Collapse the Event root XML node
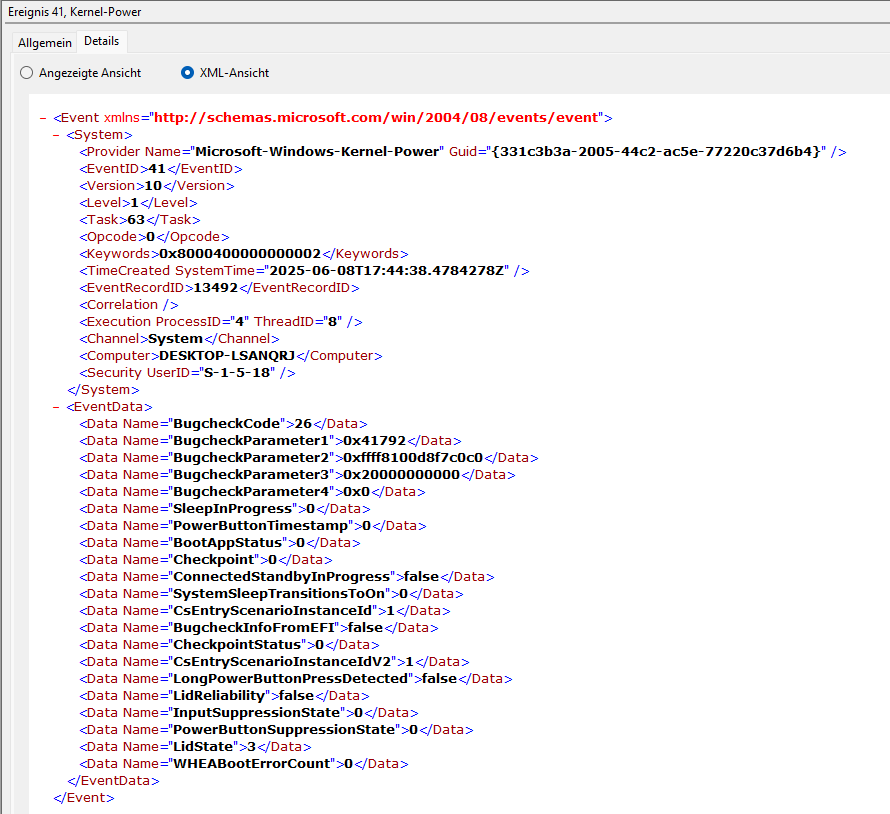The width and height of the screenshot is (890, 814). click(43, 118)
